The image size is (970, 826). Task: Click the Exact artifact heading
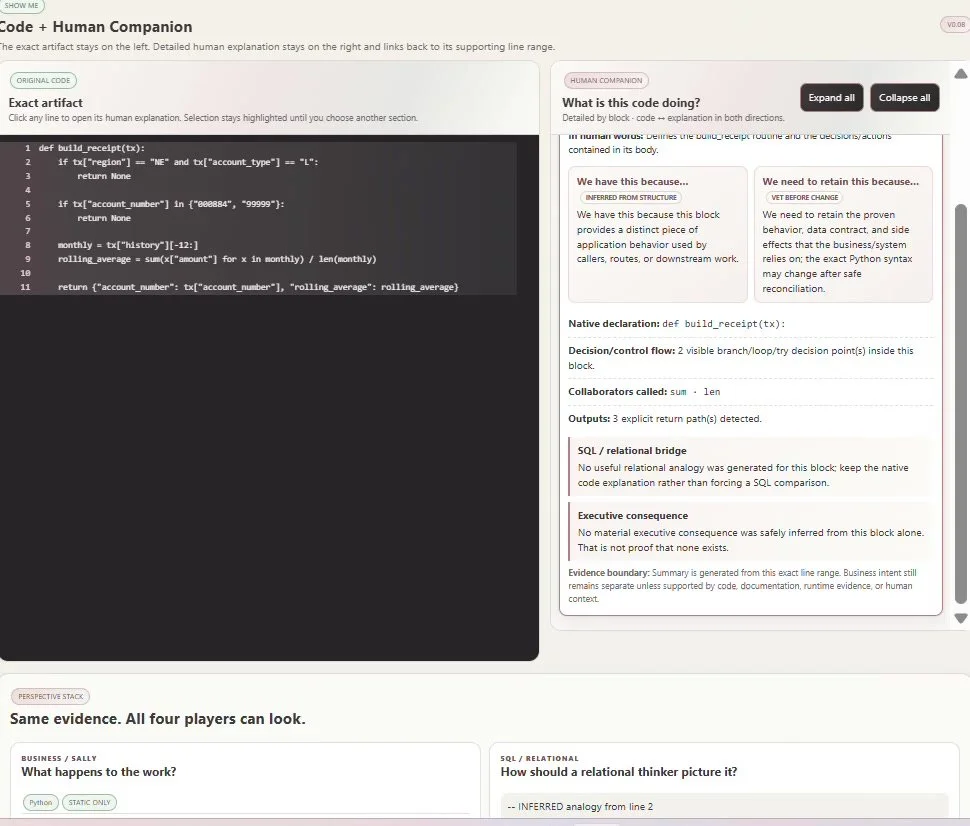pos(45,103)
